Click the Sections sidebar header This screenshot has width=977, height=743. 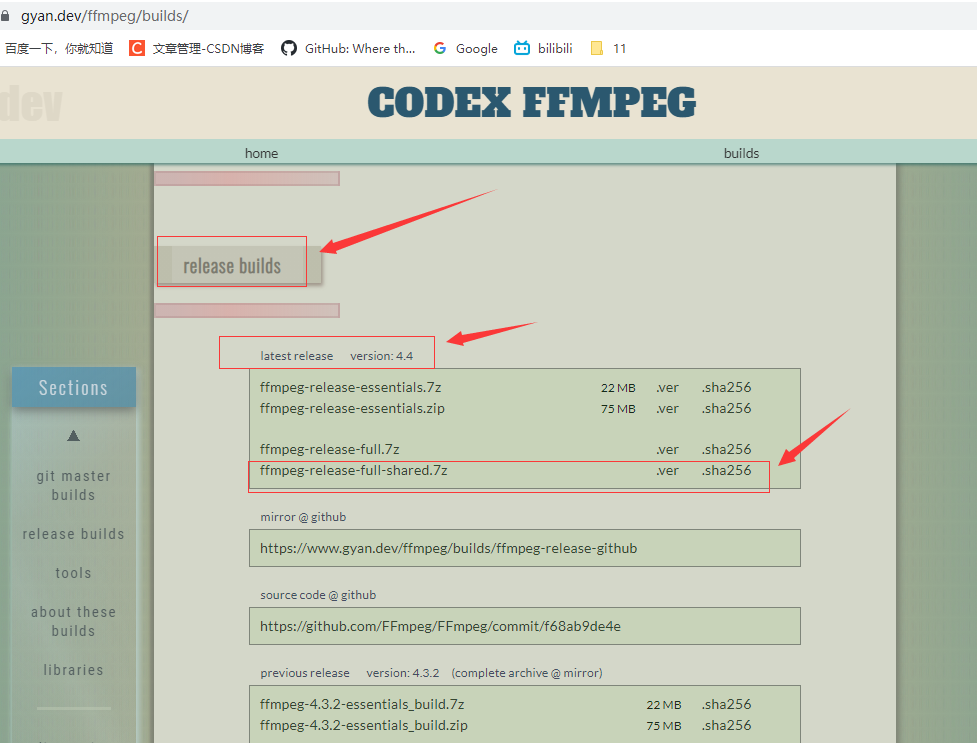pyautogui.click(x=74, y=387)
